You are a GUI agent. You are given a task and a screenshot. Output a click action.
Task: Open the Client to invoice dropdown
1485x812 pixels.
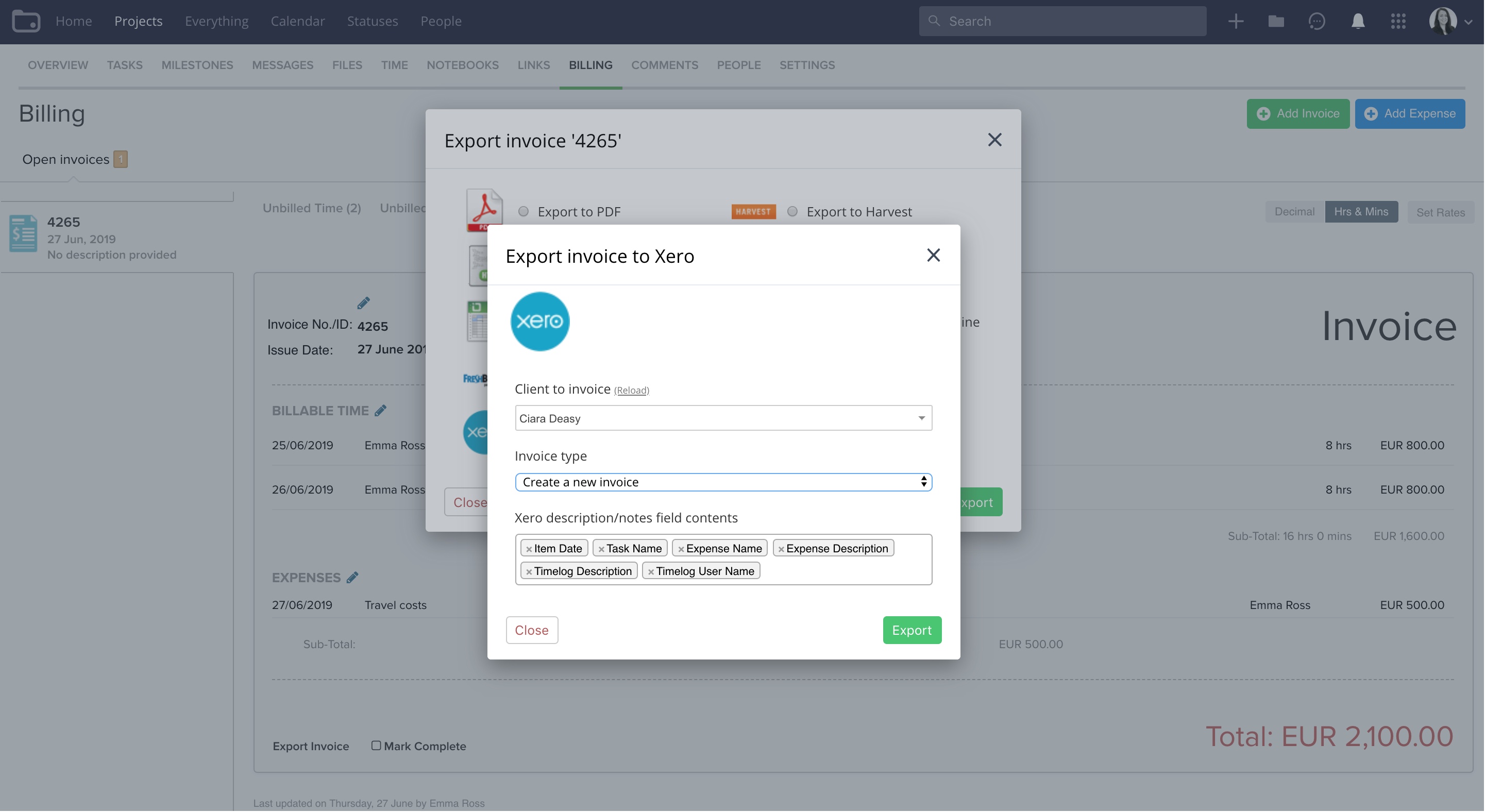(x=723, y=418)
